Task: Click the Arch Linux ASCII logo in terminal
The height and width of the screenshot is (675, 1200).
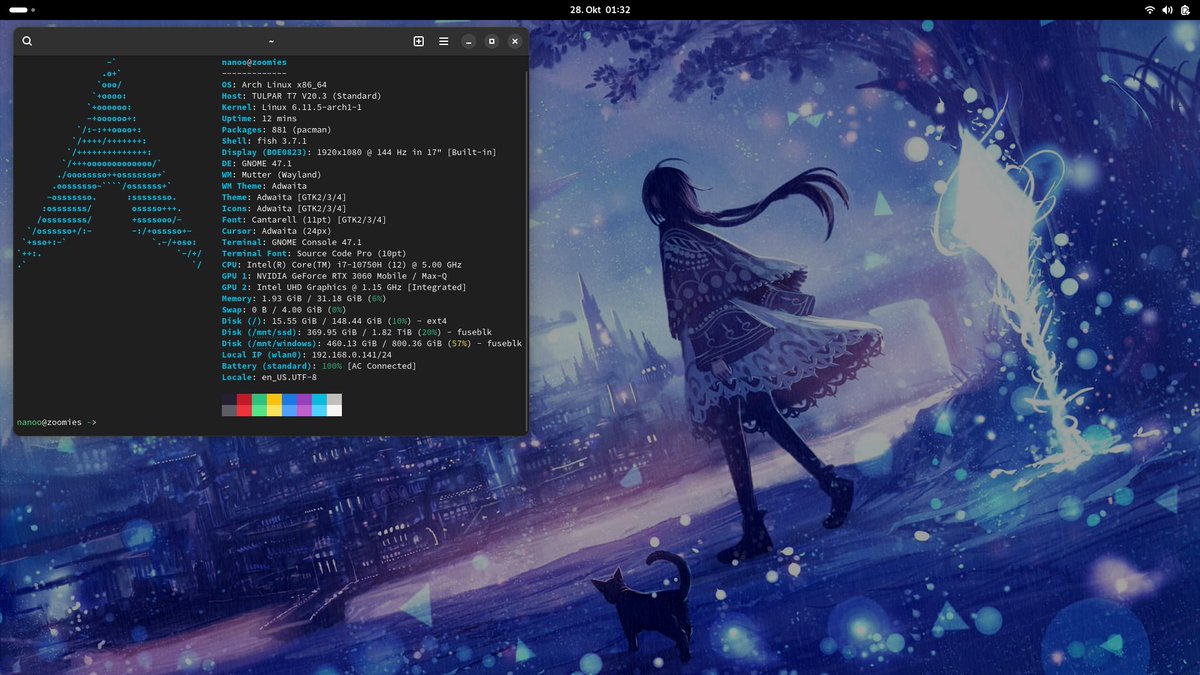Action: pos(110,163)
